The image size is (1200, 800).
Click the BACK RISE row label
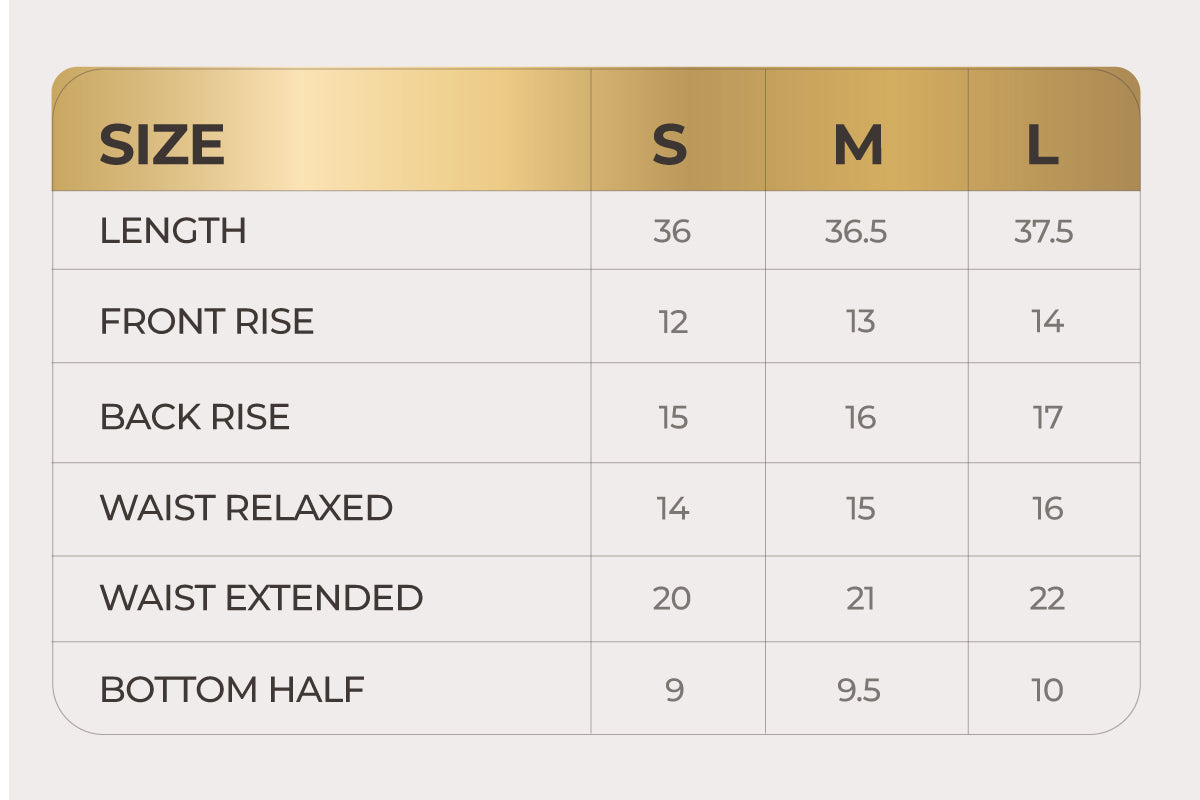coord(195,417)
